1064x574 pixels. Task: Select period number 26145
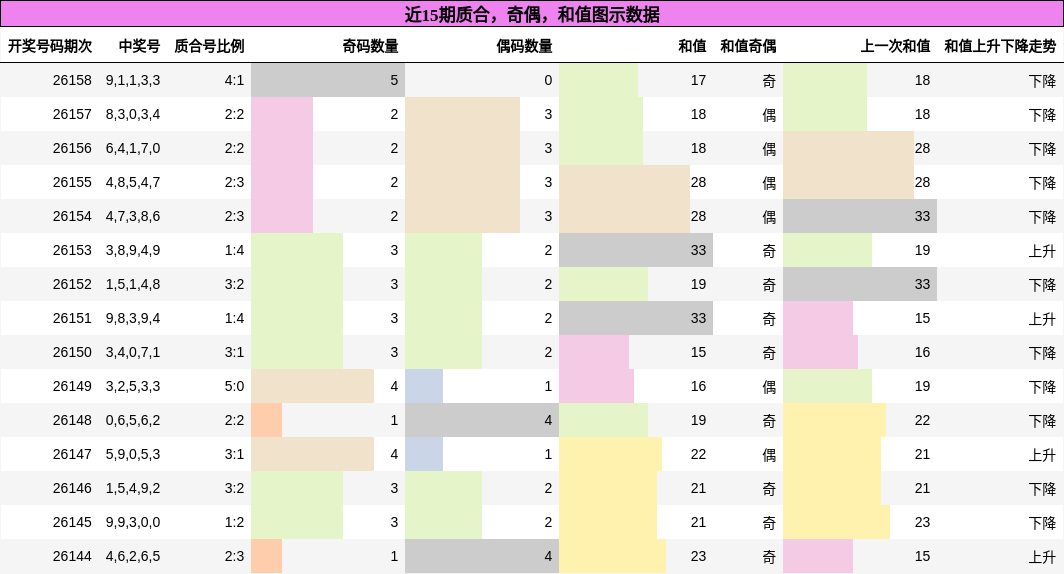(x=72, y=522)
